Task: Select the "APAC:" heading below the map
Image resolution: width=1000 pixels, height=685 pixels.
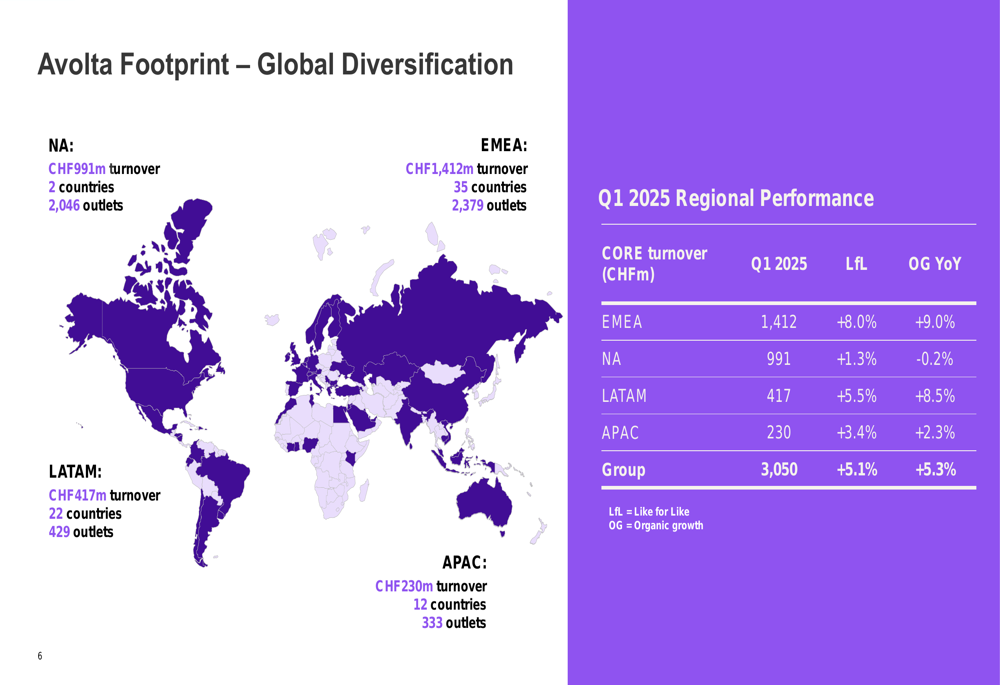Action: tap(464, 563)
